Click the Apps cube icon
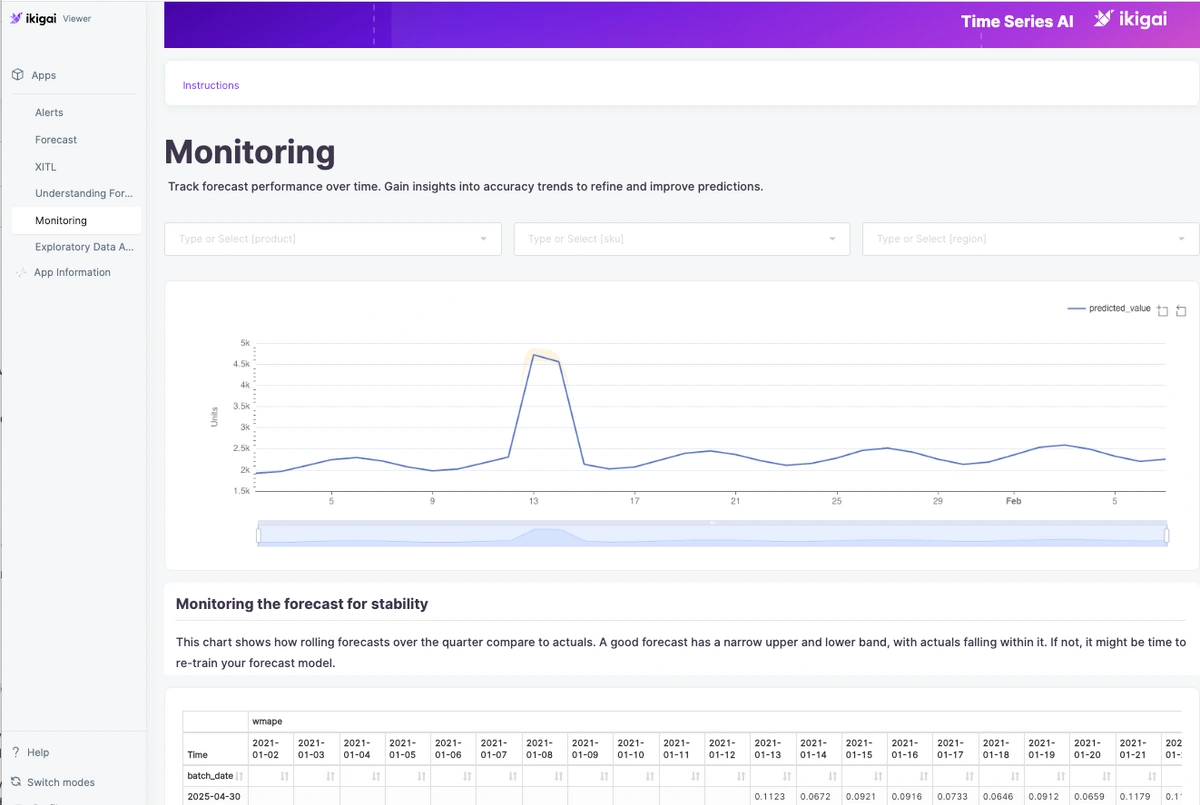This screenshot has height=805, width=1200. (17, 75)
